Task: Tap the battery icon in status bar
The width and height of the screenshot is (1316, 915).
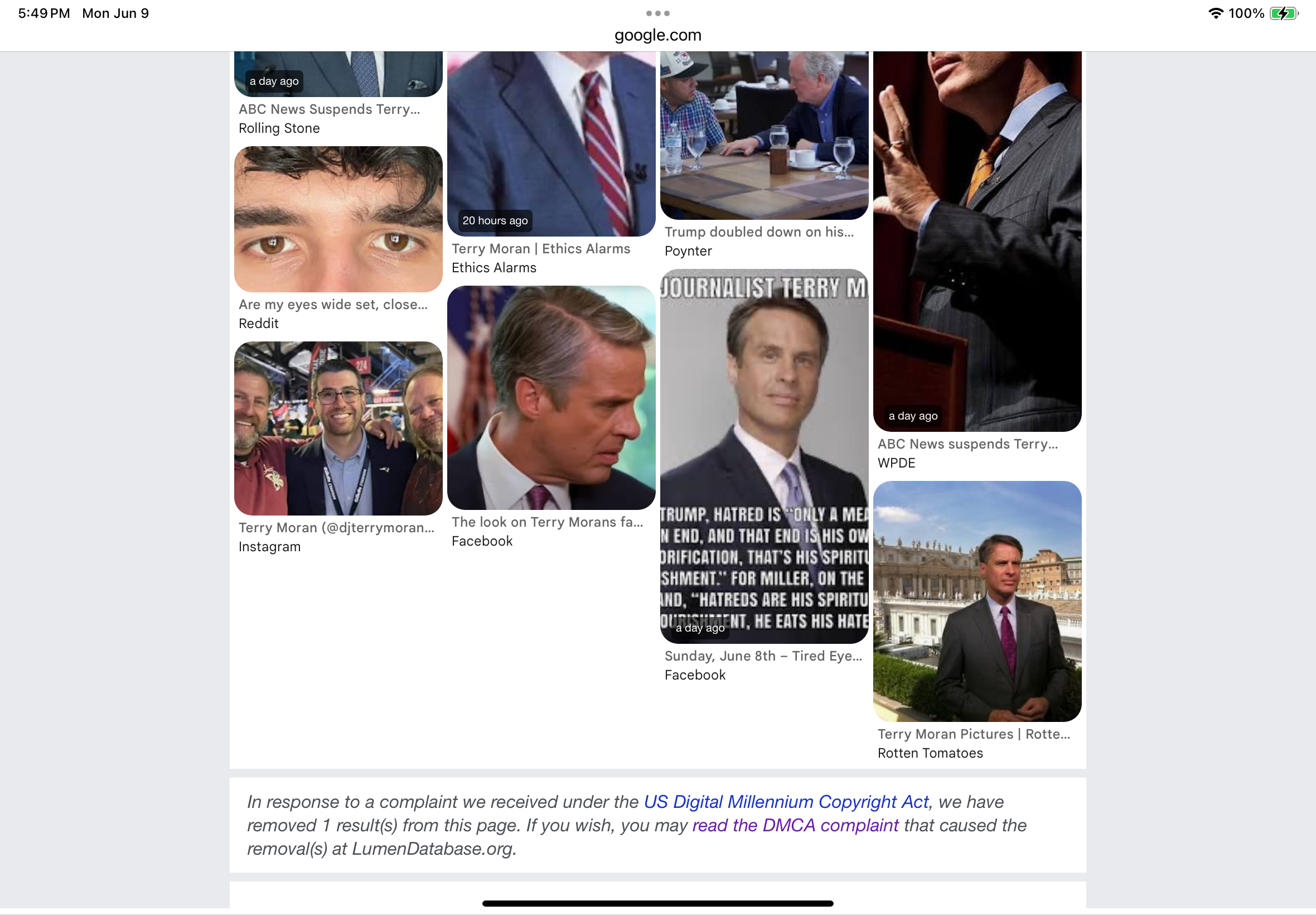Action: 1284,13
